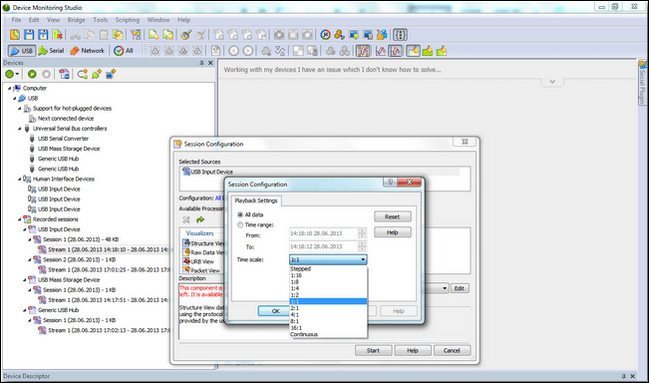
Task: Click the Packet View visualizer icon
Action: pyautogui.click(x=187, y=270)
